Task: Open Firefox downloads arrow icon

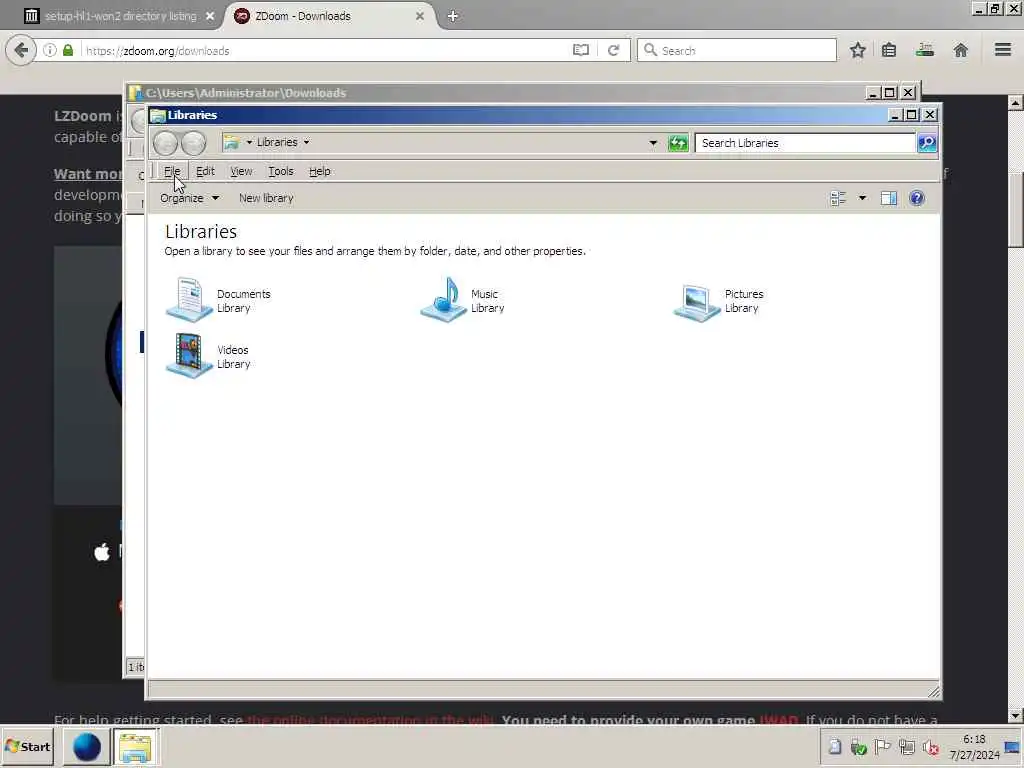Action: pyautogui.click(x=925, y=50)
